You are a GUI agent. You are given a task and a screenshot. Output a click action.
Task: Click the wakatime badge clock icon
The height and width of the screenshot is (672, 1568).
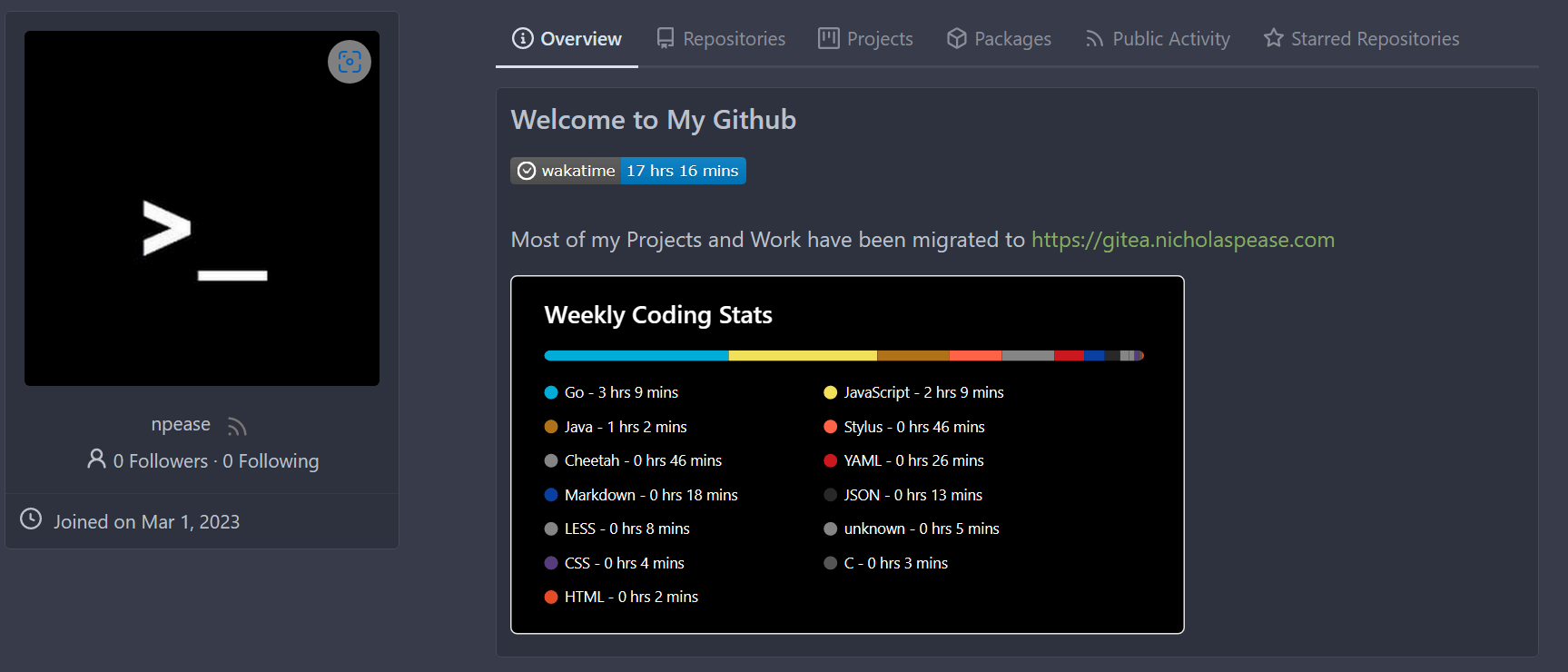pyautogui.click(x=527, y=171)
